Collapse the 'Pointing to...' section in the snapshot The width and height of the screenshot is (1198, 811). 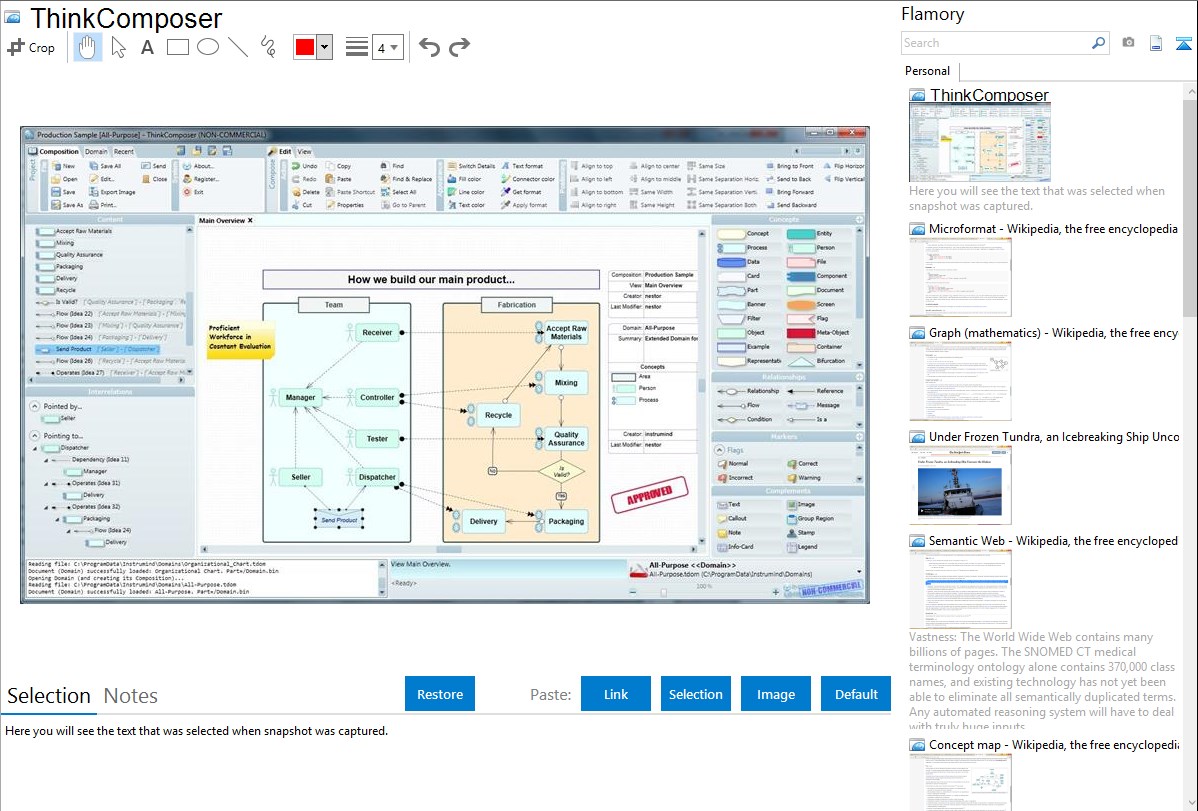34,436
